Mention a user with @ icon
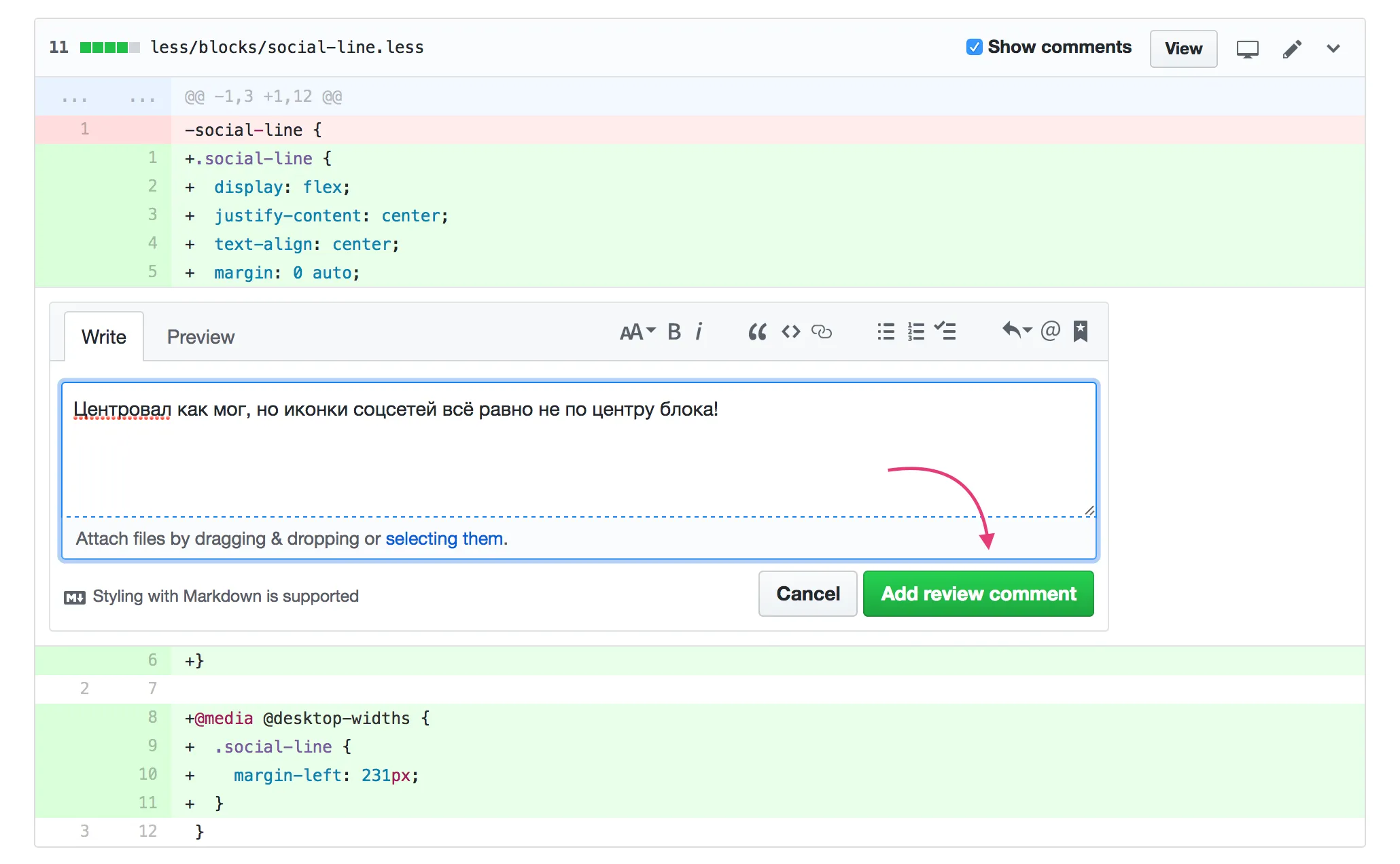 (1050, 331)
